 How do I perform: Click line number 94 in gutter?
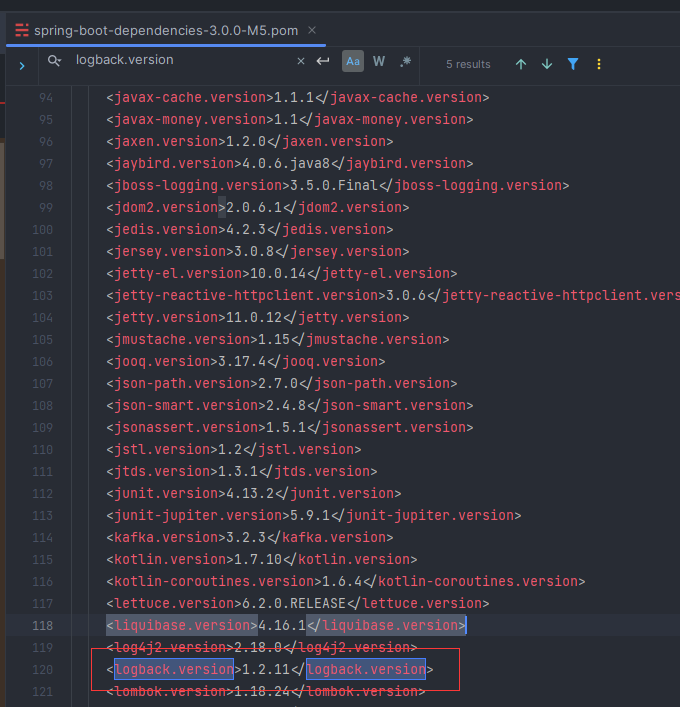click(x=46, y=98)
